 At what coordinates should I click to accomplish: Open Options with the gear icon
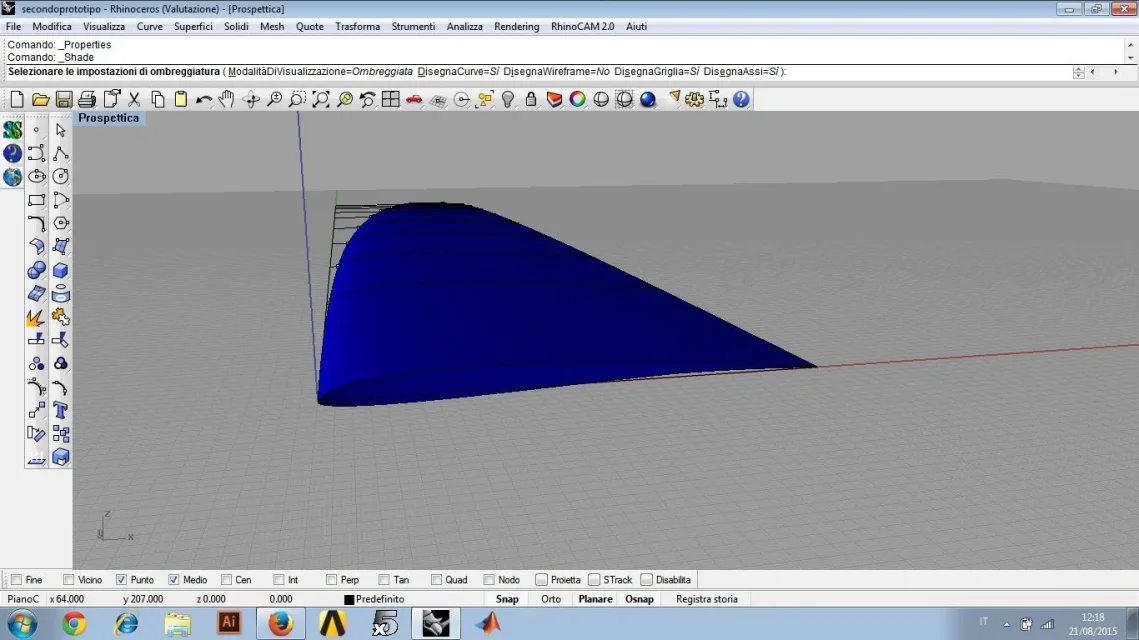click(x=694, y=100)
